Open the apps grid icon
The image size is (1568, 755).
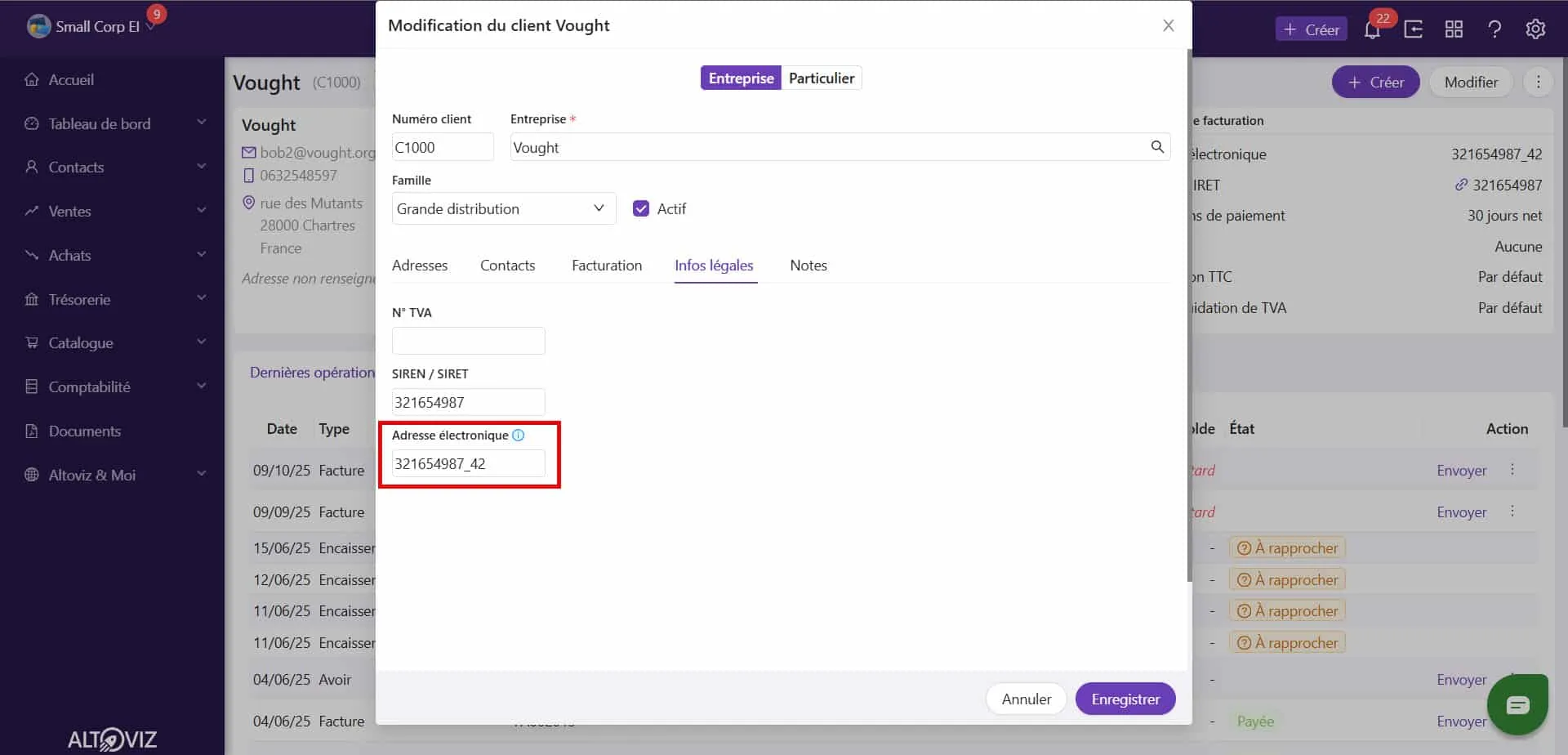pos(1454,29)
